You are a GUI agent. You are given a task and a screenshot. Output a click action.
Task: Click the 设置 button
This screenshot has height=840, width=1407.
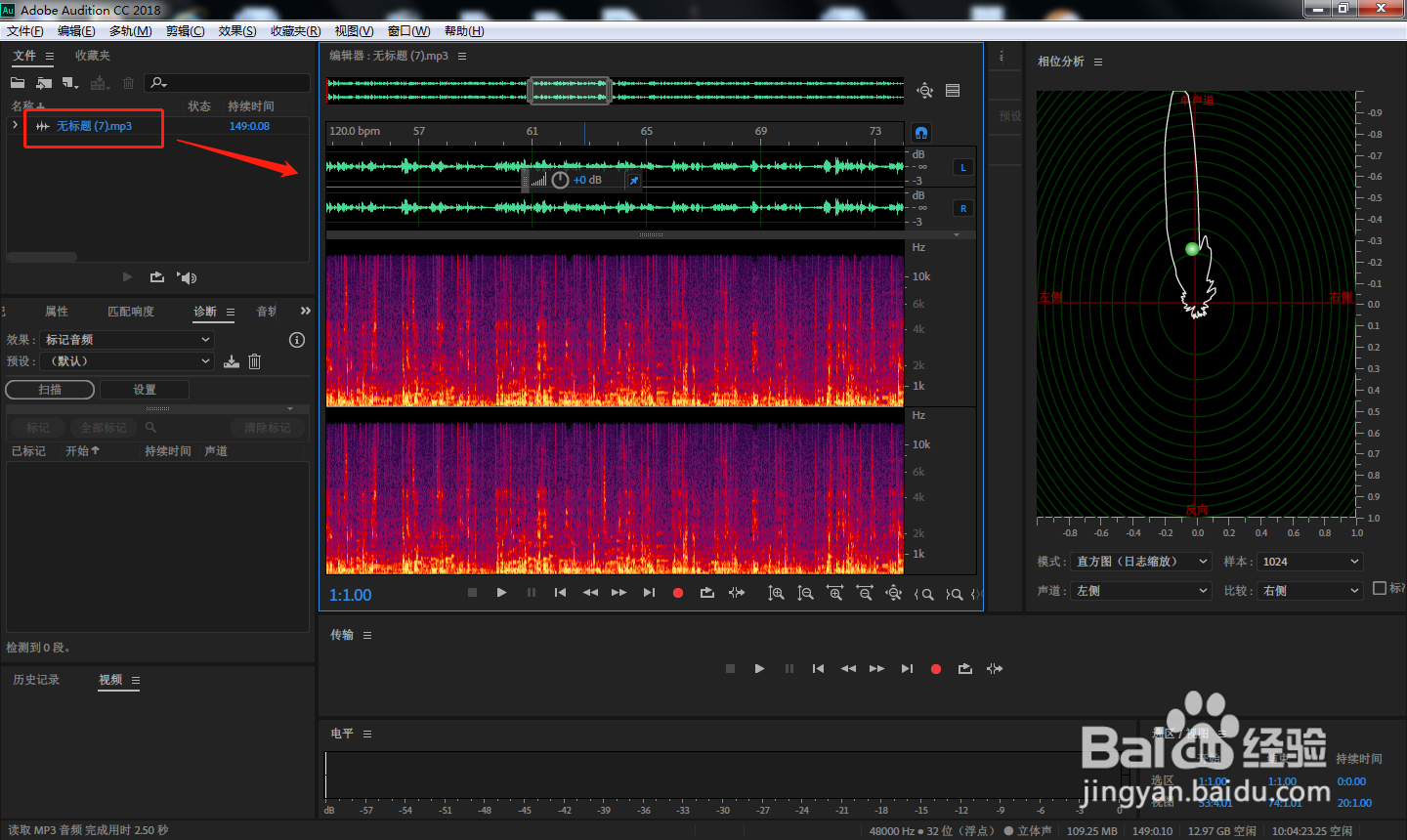[145, 389]
